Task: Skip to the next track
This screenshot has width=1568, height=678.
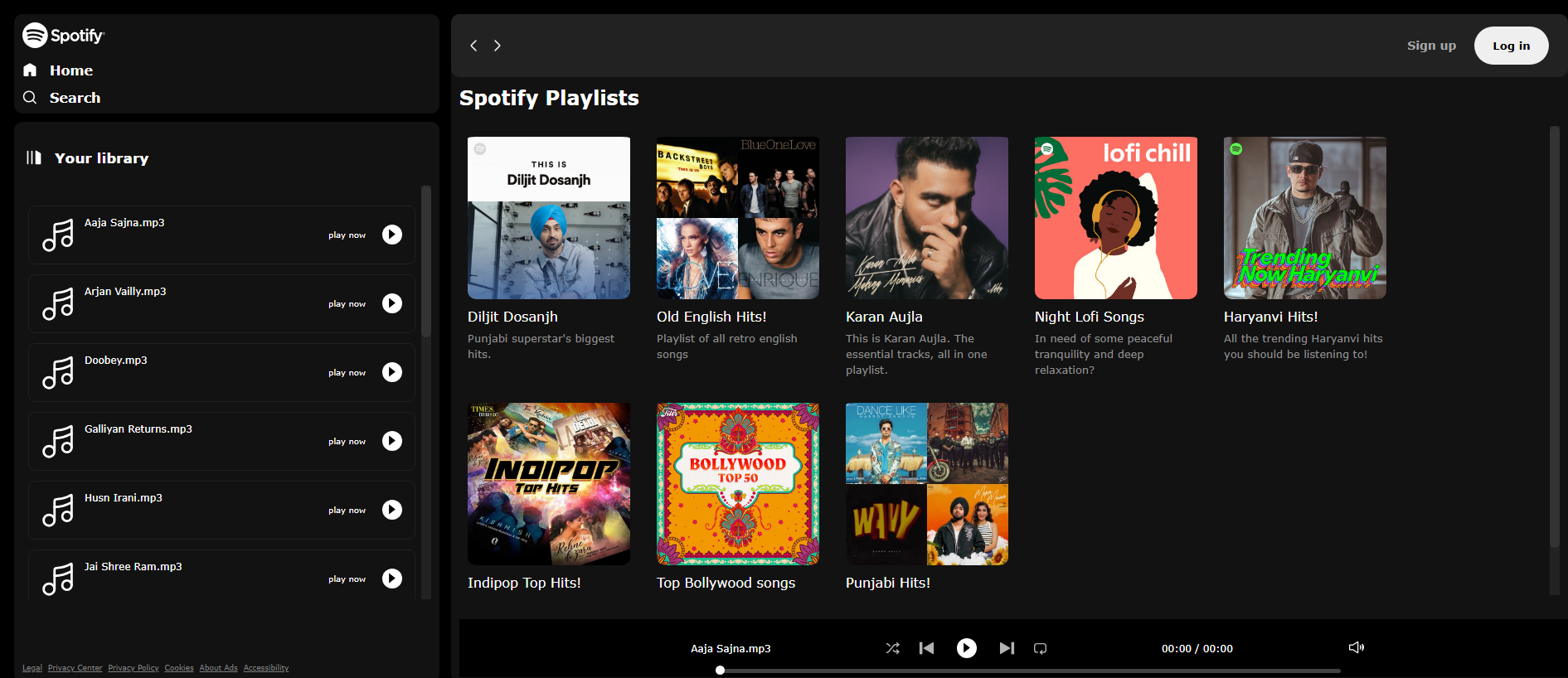Action: point(1007,648)
